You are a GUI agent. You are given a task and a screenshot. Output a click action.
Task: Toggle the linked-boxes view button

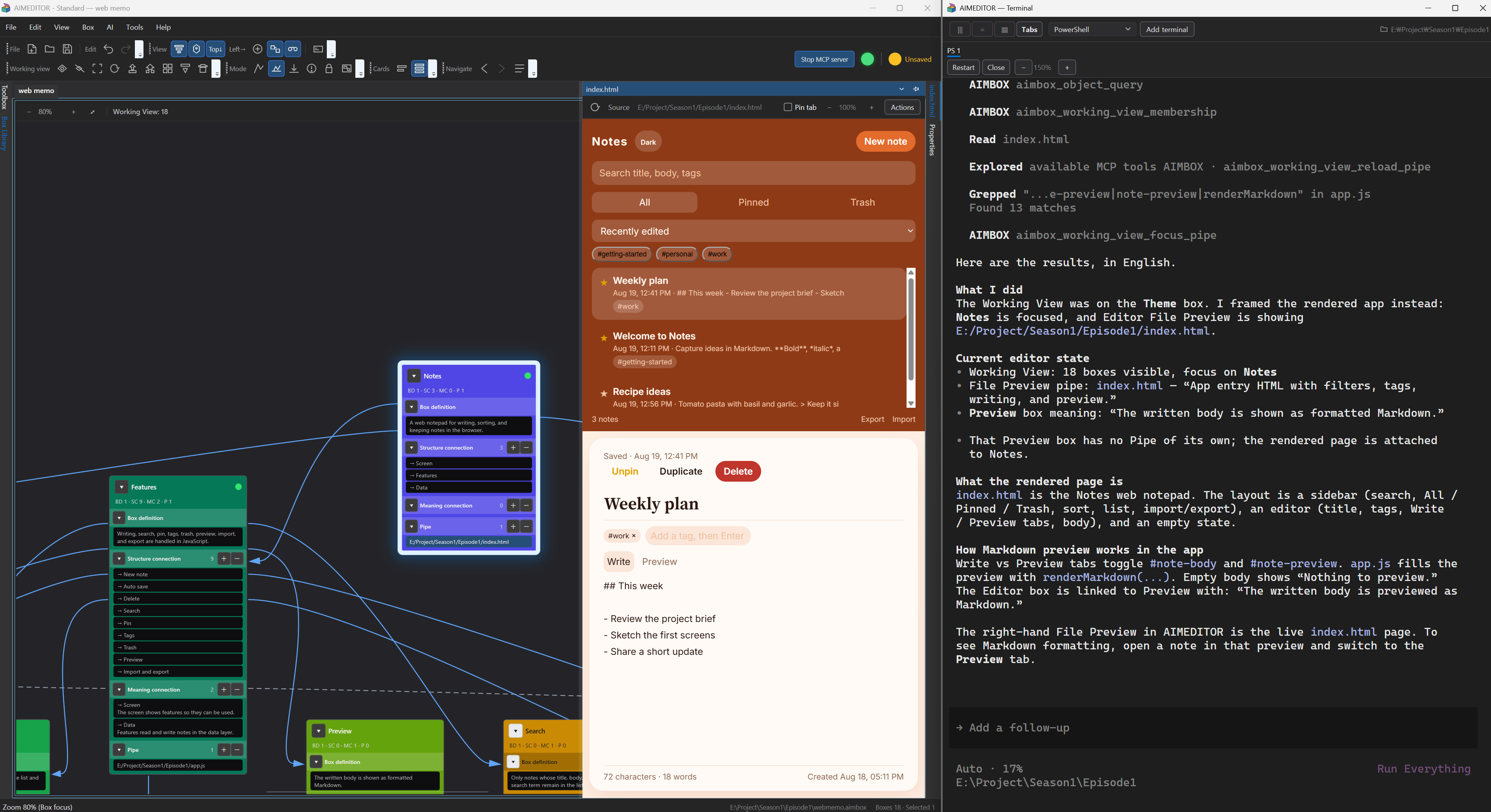275,49
